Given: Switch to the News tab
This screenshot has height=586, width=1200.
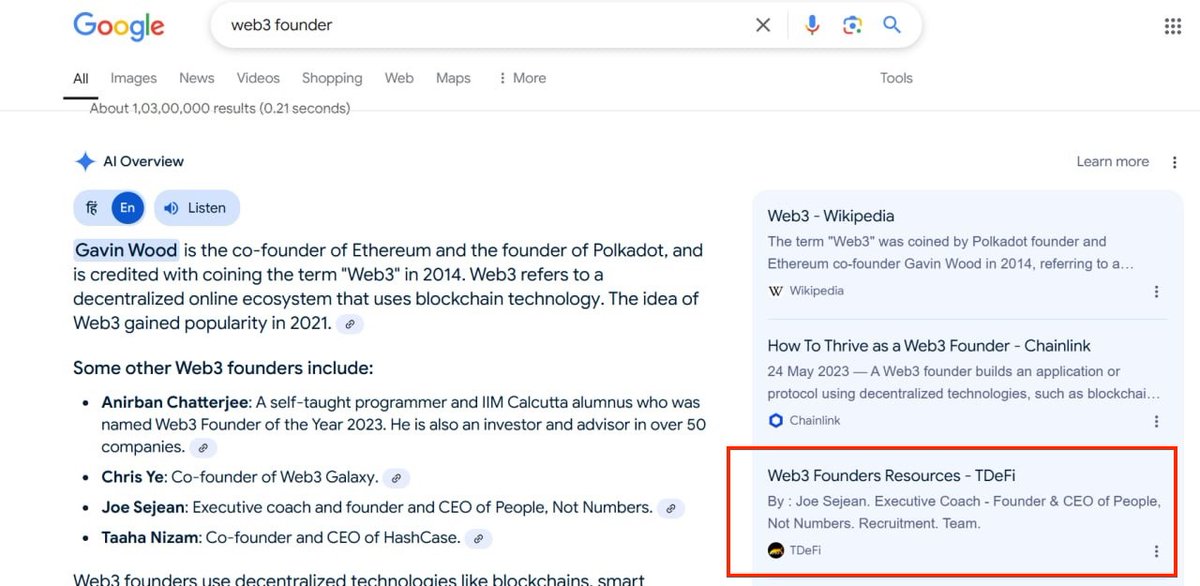Looking at the screenshot, I should point(197,78).
